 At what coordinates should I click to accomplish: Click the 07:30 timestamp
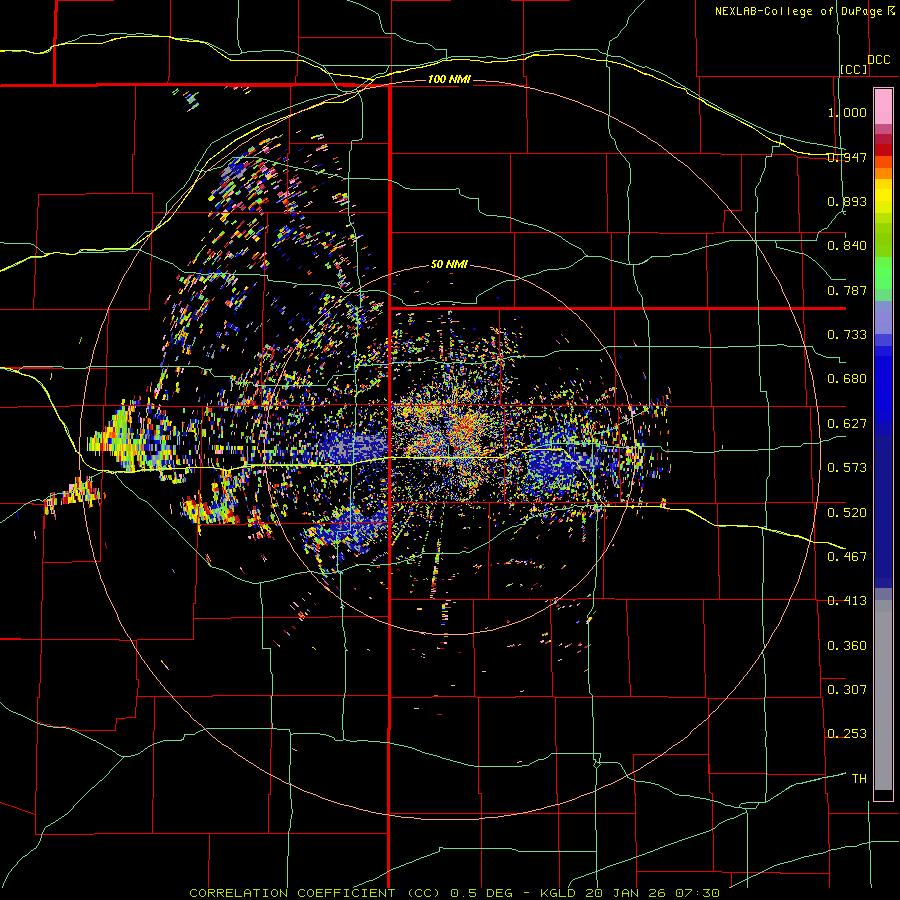point(697,893)
